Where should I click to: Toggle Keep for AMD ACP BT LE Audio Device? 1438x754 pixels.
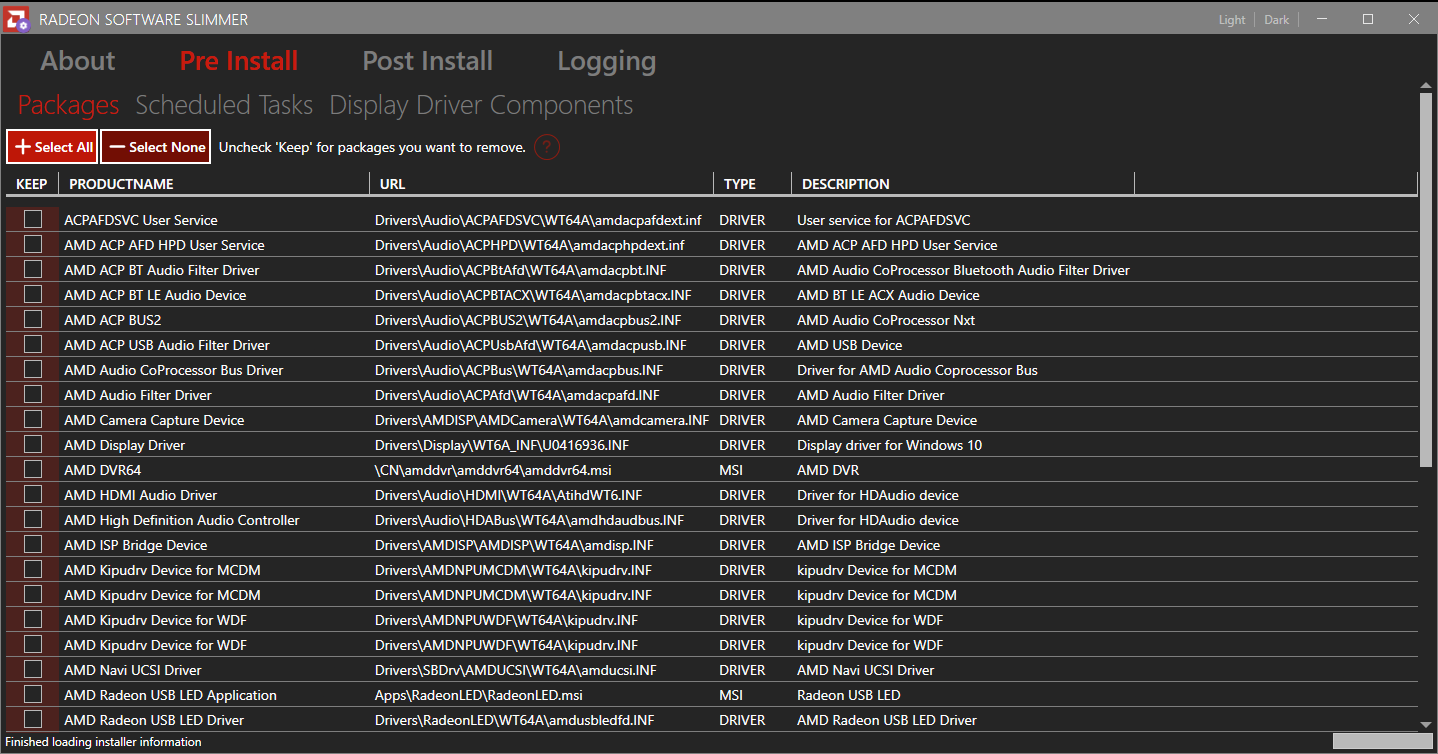click(x=33, y=294)
